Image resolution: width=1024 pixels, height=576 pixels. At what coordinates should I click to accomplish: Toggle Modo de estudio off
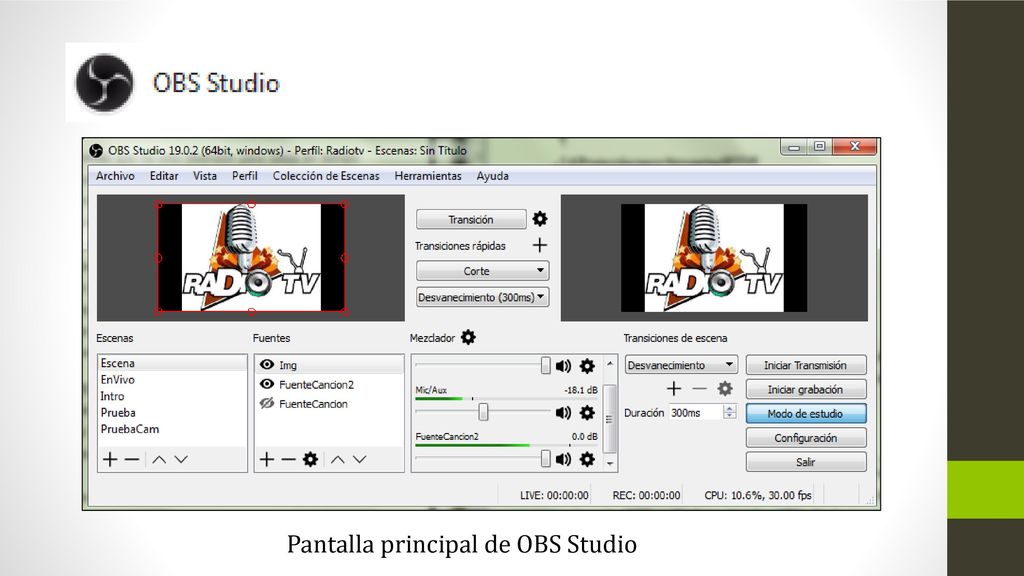pyautogui.click(x=806, y=413)
